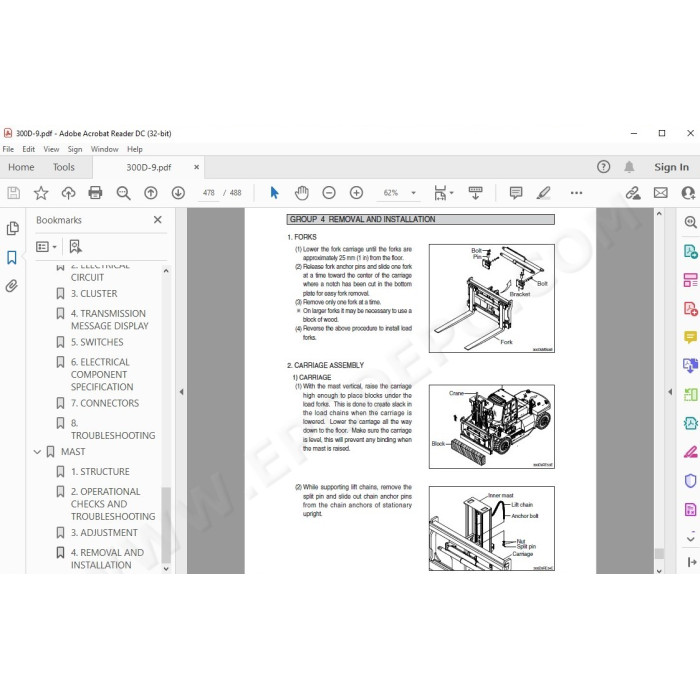Open Page Thumbnails panel icon

click(12, 228)
